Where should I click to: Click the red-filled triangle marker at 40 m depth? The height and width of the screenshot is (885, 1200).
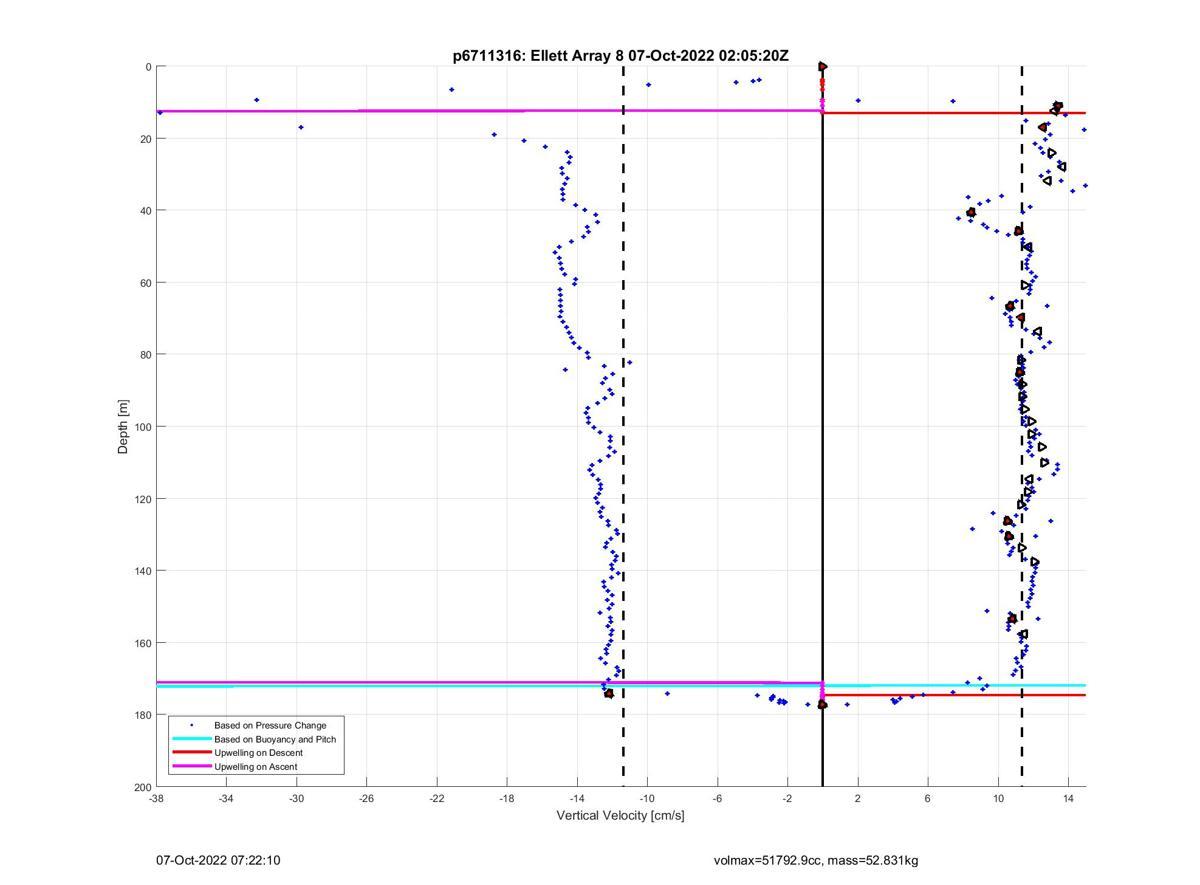coord(971,212)
